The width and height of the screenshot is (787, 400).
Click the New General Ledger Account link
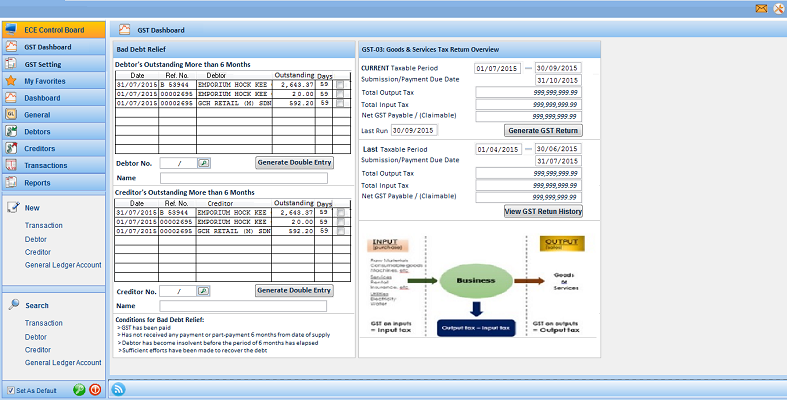tap(63, 265)
